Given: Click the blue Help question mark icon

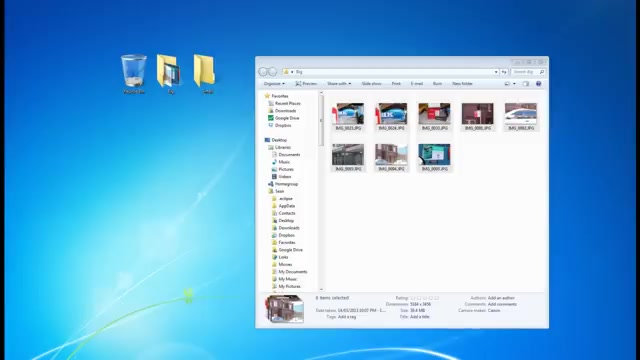Looking at the screenshot, I should [538, 84].
